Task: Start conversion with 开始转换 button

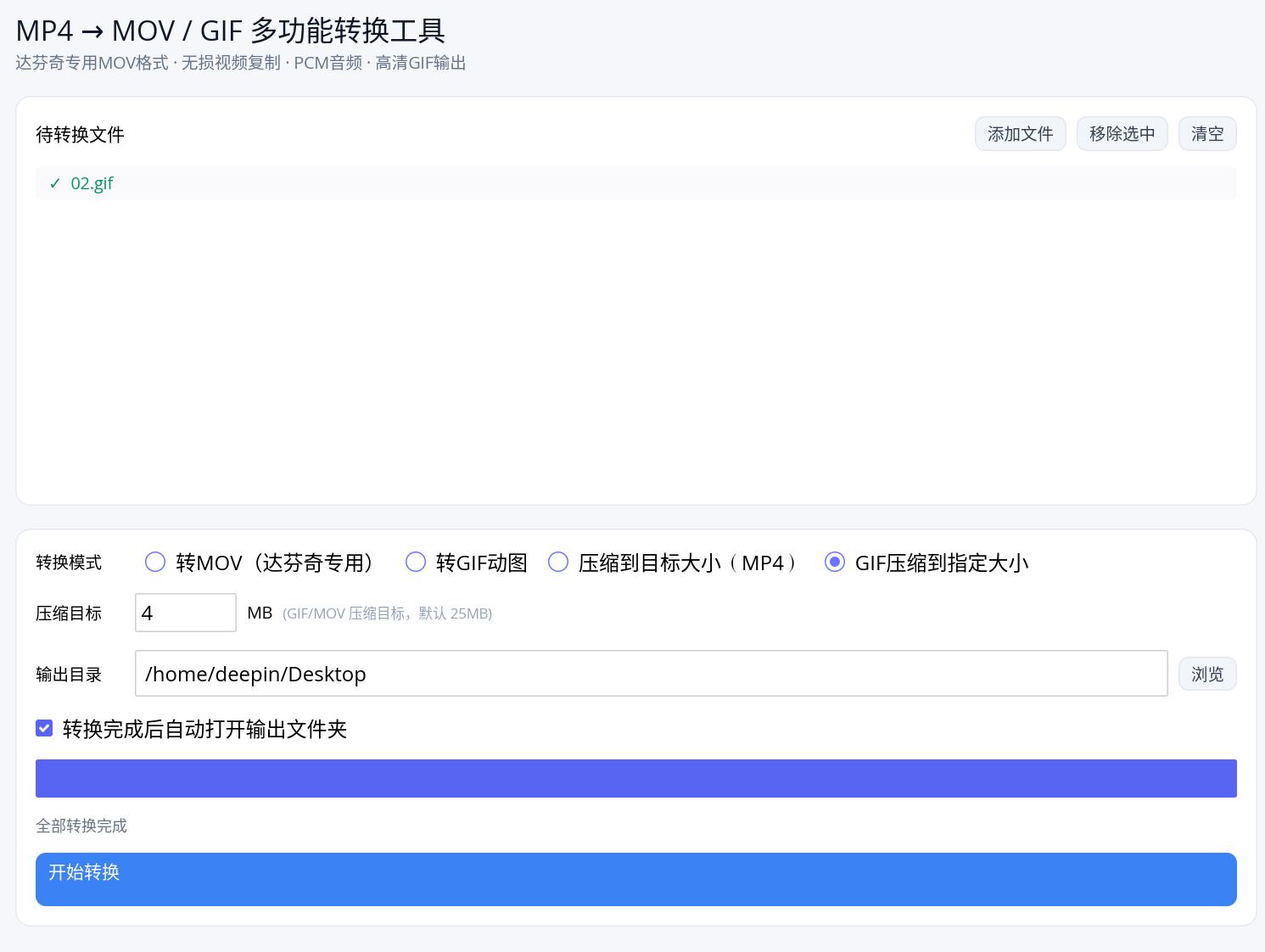Action: point(635,879)
